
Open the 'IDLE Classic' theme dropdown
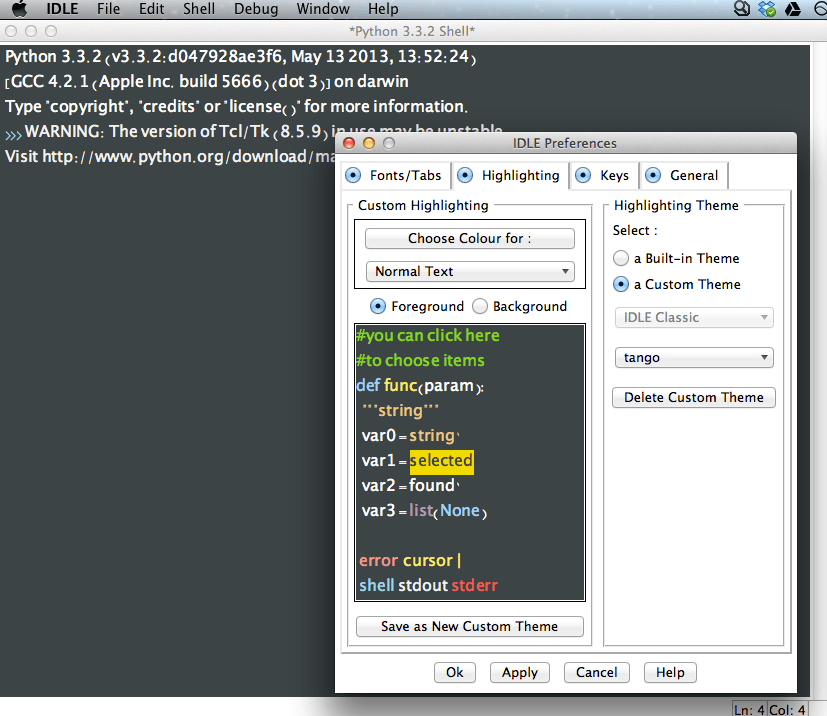pos(693,317)
